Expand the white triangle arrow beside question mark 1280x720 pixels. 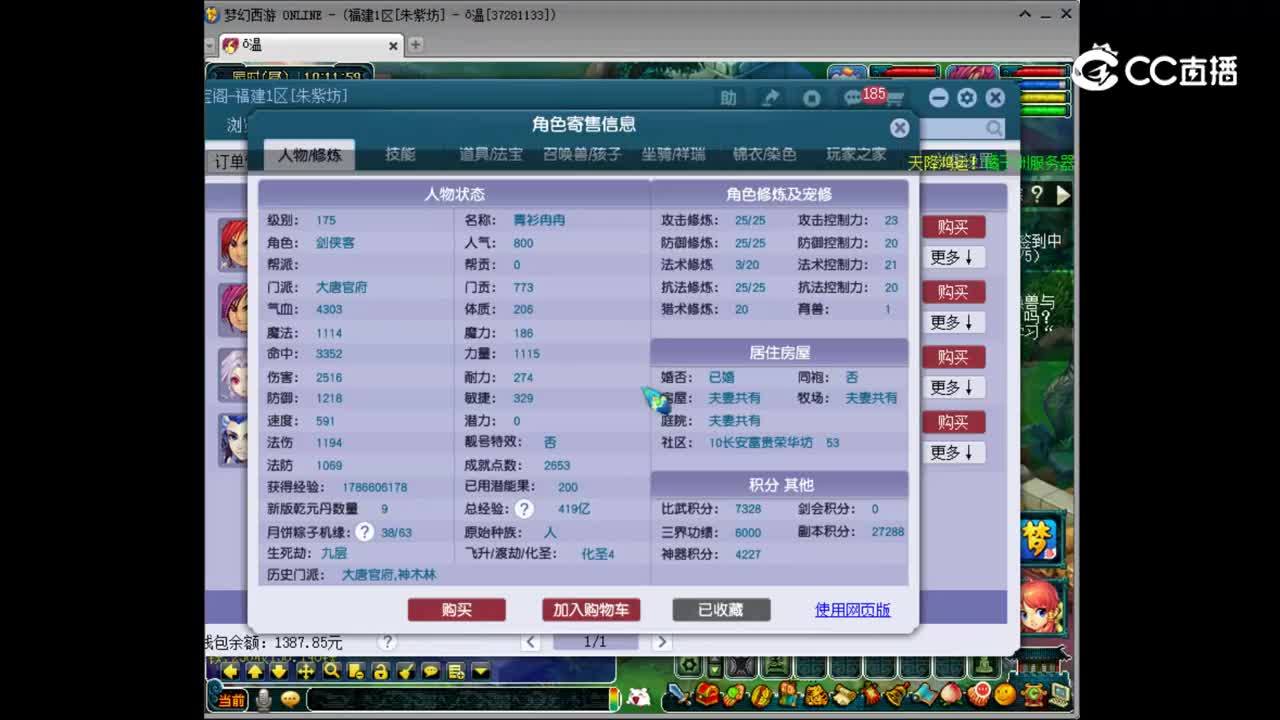click(x=1063, y=195)
